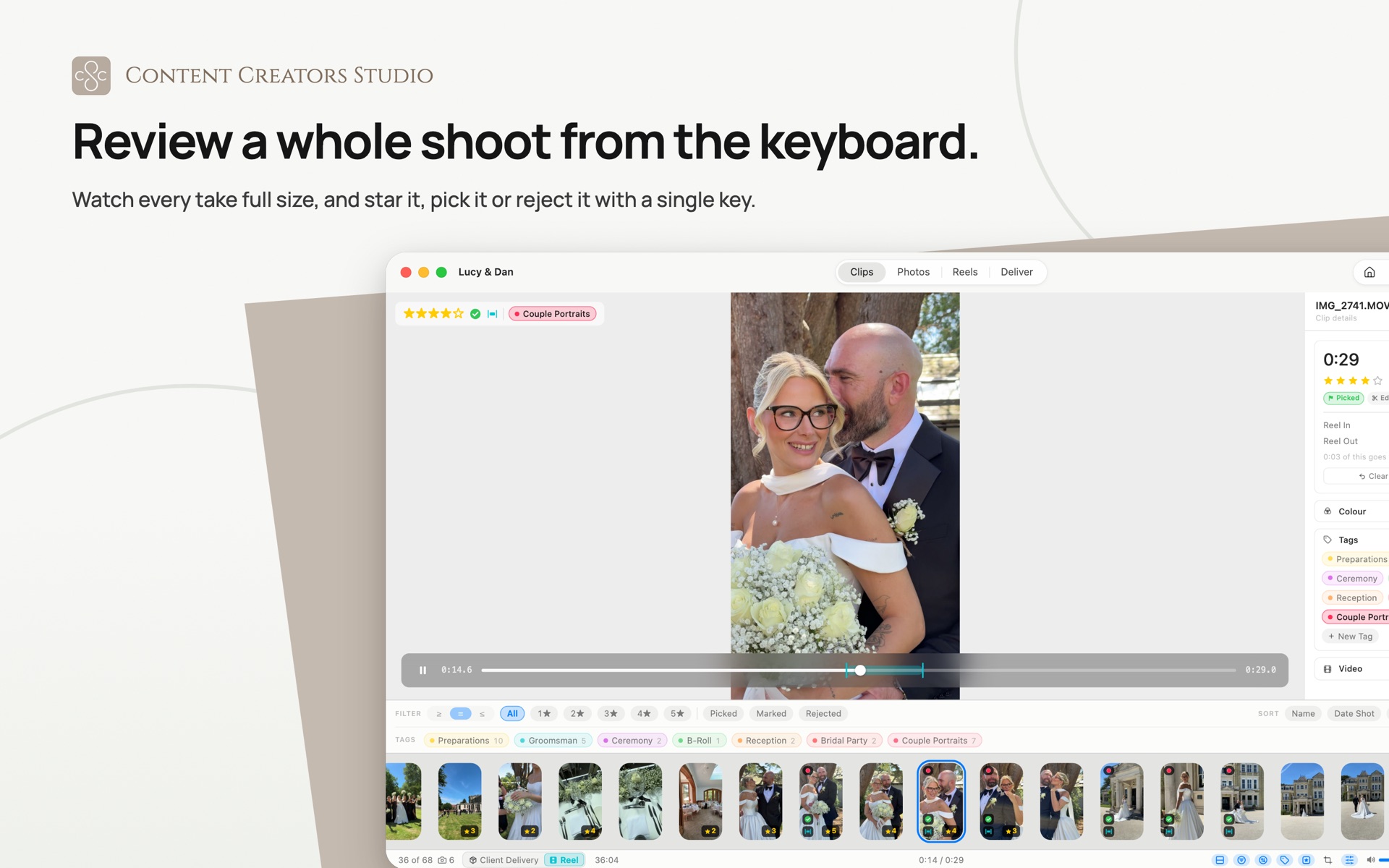Open the Client Delivery menu in status bar
The width and height of the screenshot is (1389, 868).
[x=504, y=860]
